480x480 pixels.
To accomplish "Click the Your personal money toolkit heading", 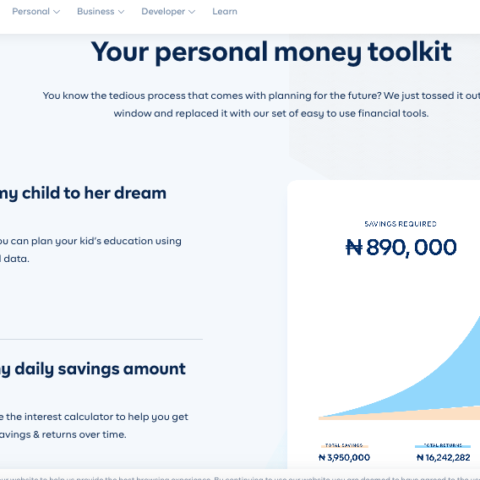I will (271, 52).
